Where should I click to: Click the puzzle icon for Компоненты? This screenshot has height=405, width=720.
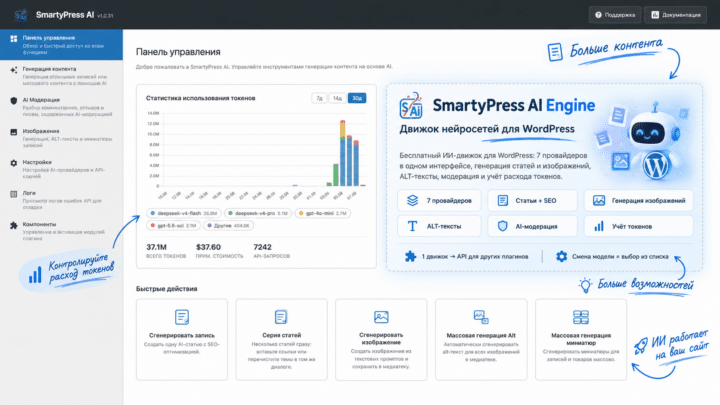tap(14, 225)
